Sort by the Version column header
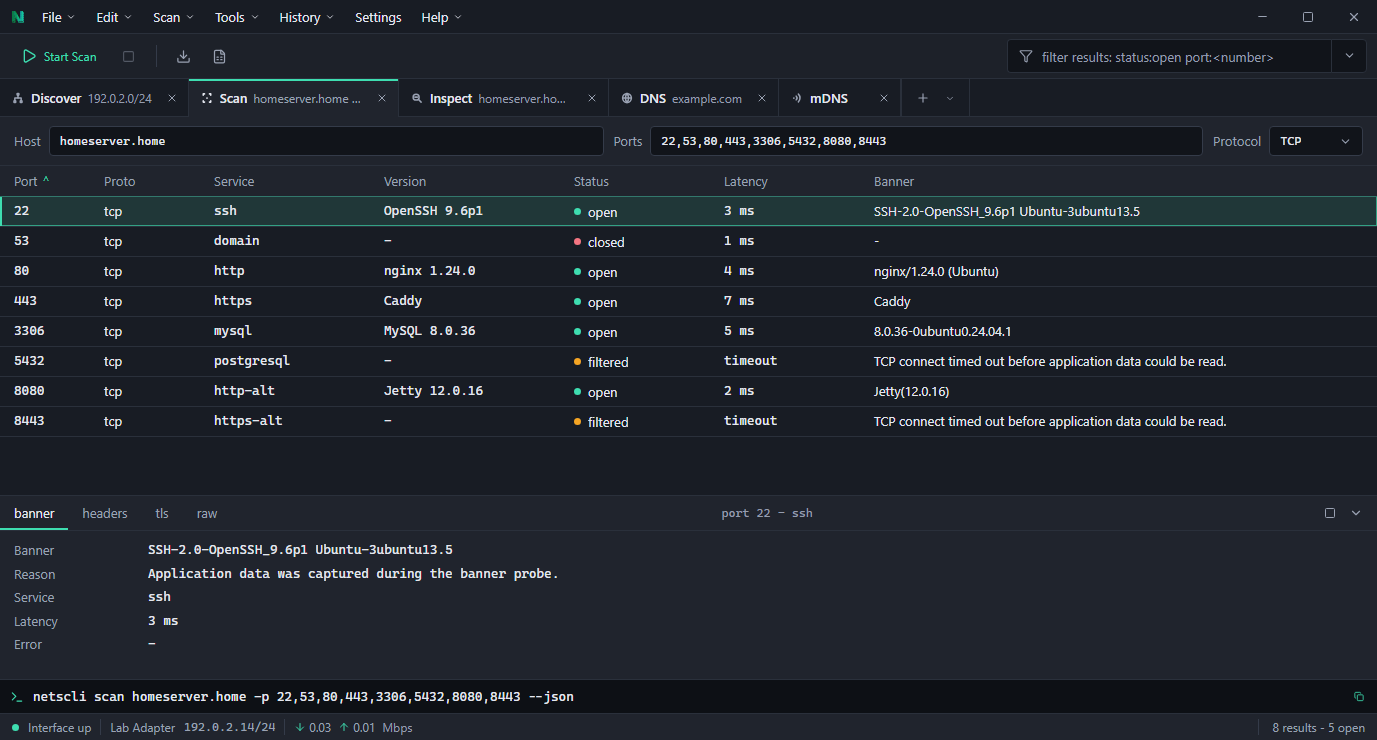The image size is (1377, 740). [405, 181]
